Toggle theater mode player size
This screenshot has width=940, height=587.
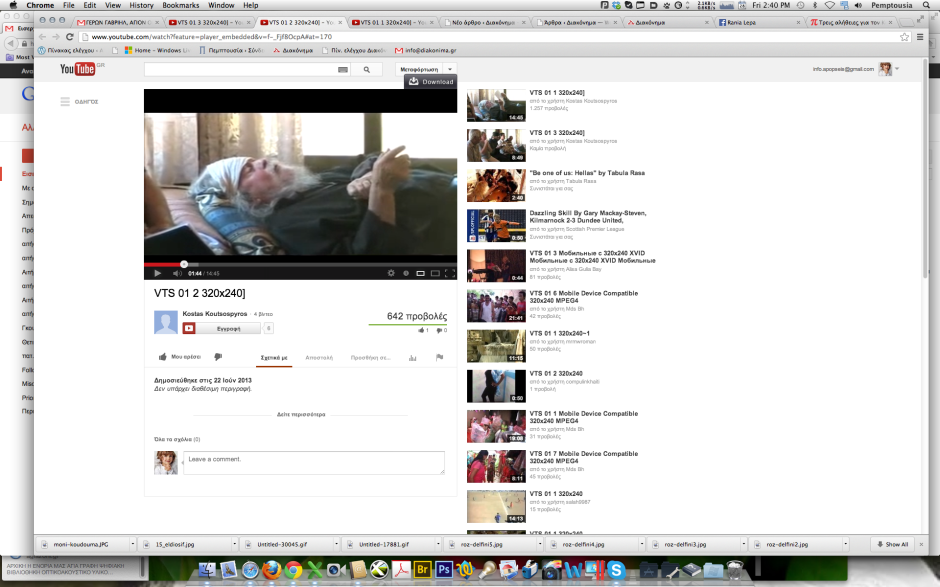point(435,273)
